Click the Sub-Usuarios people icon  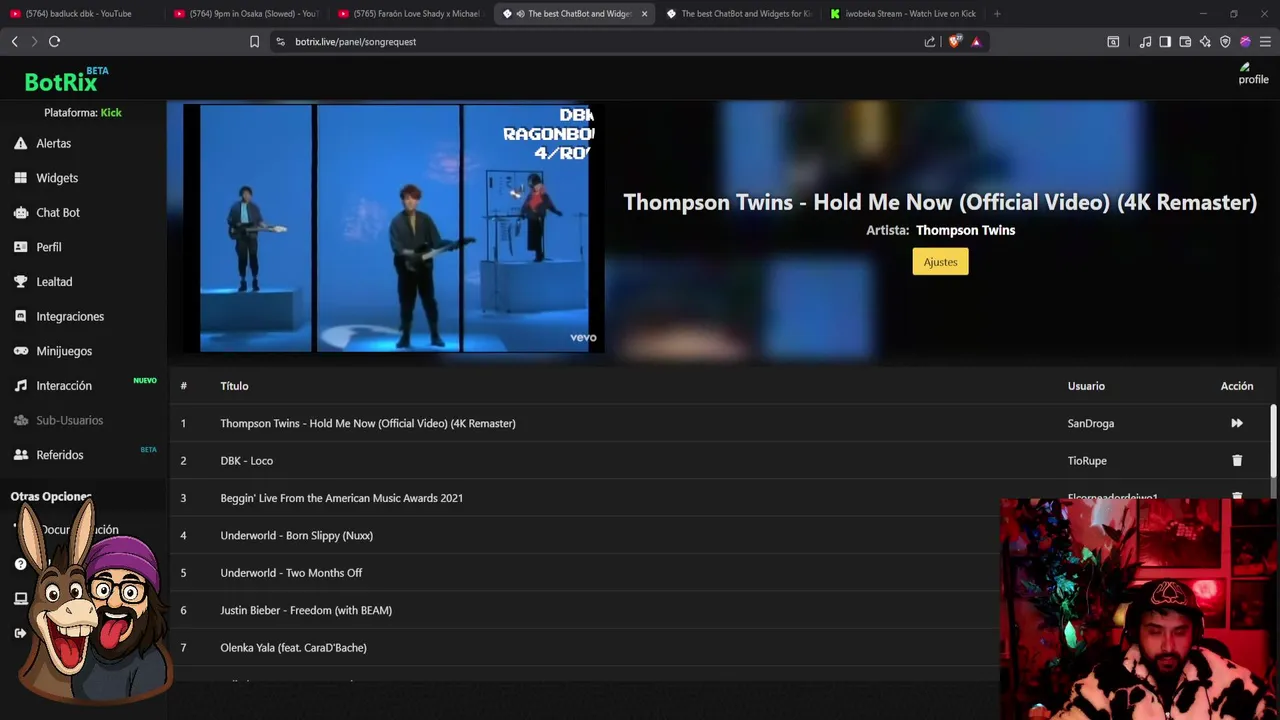20,420
